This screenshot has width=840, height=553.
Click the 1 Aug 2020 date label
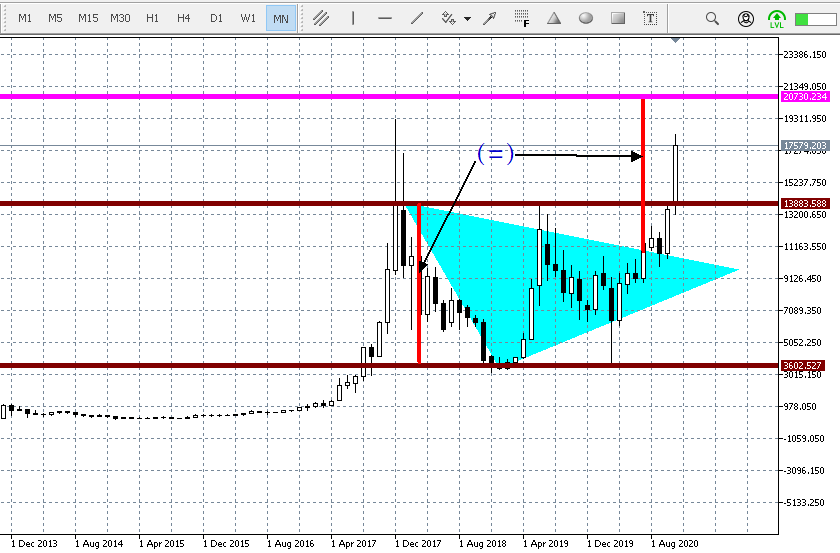(x=674, y=543)
